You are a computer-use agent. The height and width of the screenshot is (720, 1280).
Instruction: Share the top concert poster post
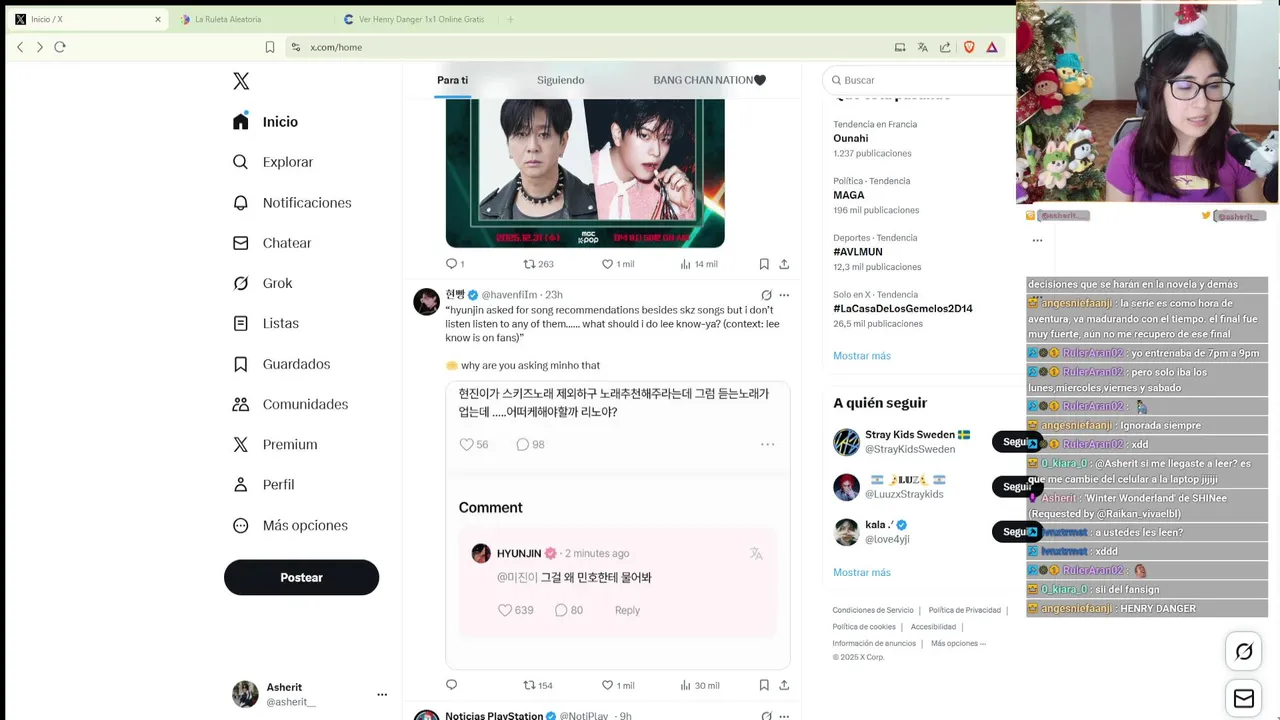784,264
